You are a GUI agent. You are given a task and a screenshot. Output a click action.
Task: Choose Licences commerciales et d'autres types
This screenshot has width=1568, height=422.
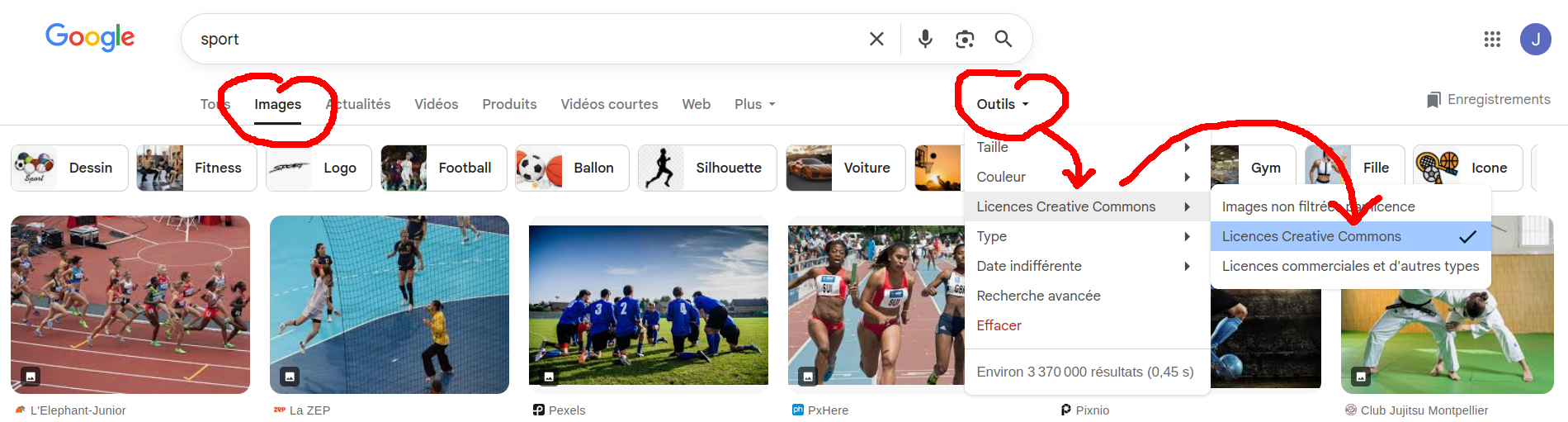[x=1350, y=266]
